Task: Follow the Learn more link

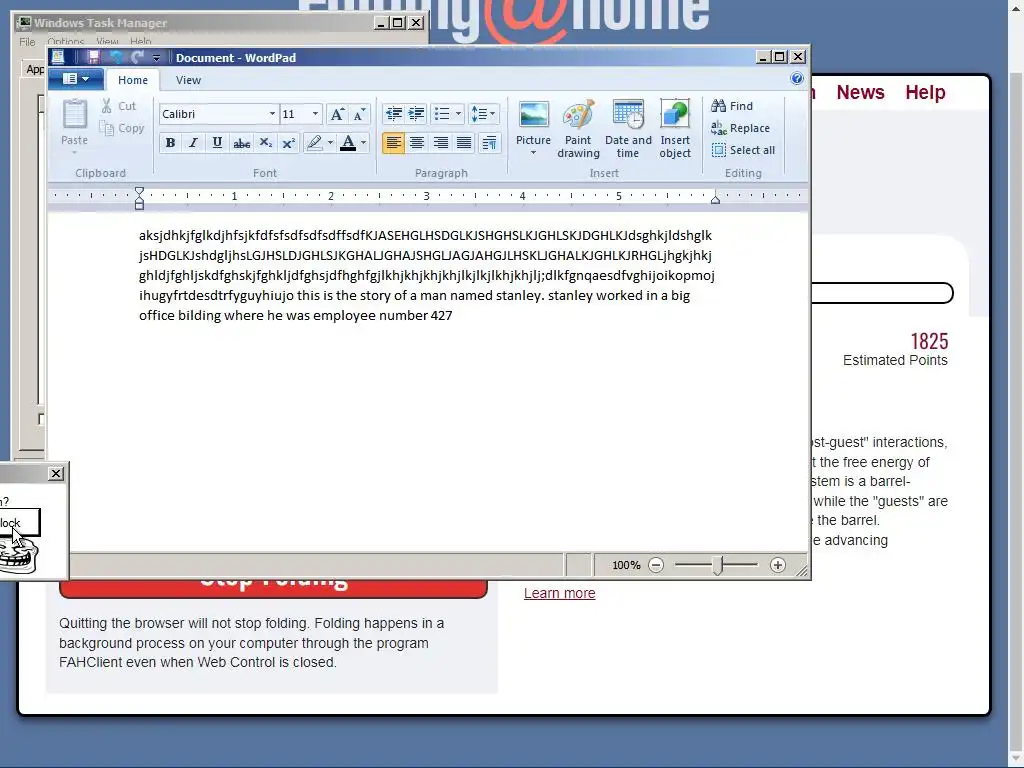Action: pos(560,593)
